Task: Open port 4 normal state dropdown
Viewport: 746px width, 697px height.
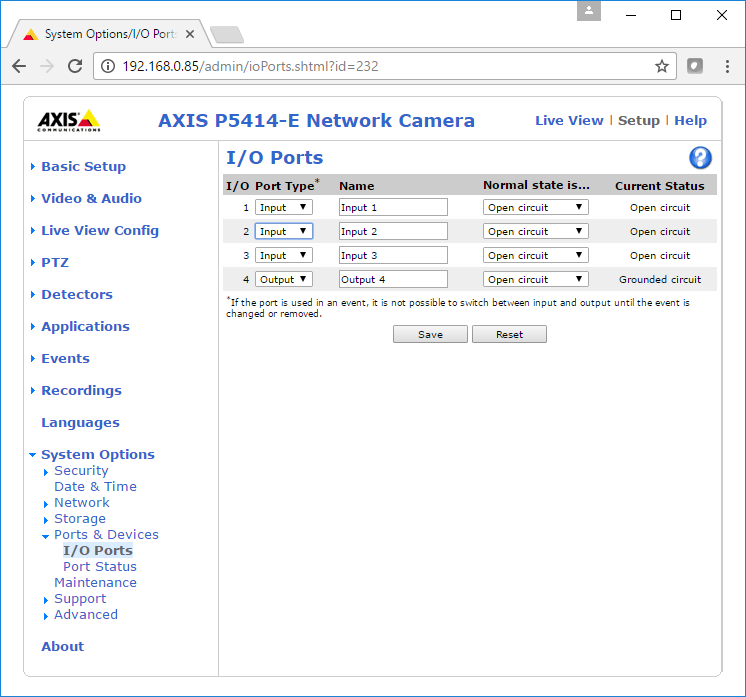Action: pyautogui.click(x=536, y=279)
